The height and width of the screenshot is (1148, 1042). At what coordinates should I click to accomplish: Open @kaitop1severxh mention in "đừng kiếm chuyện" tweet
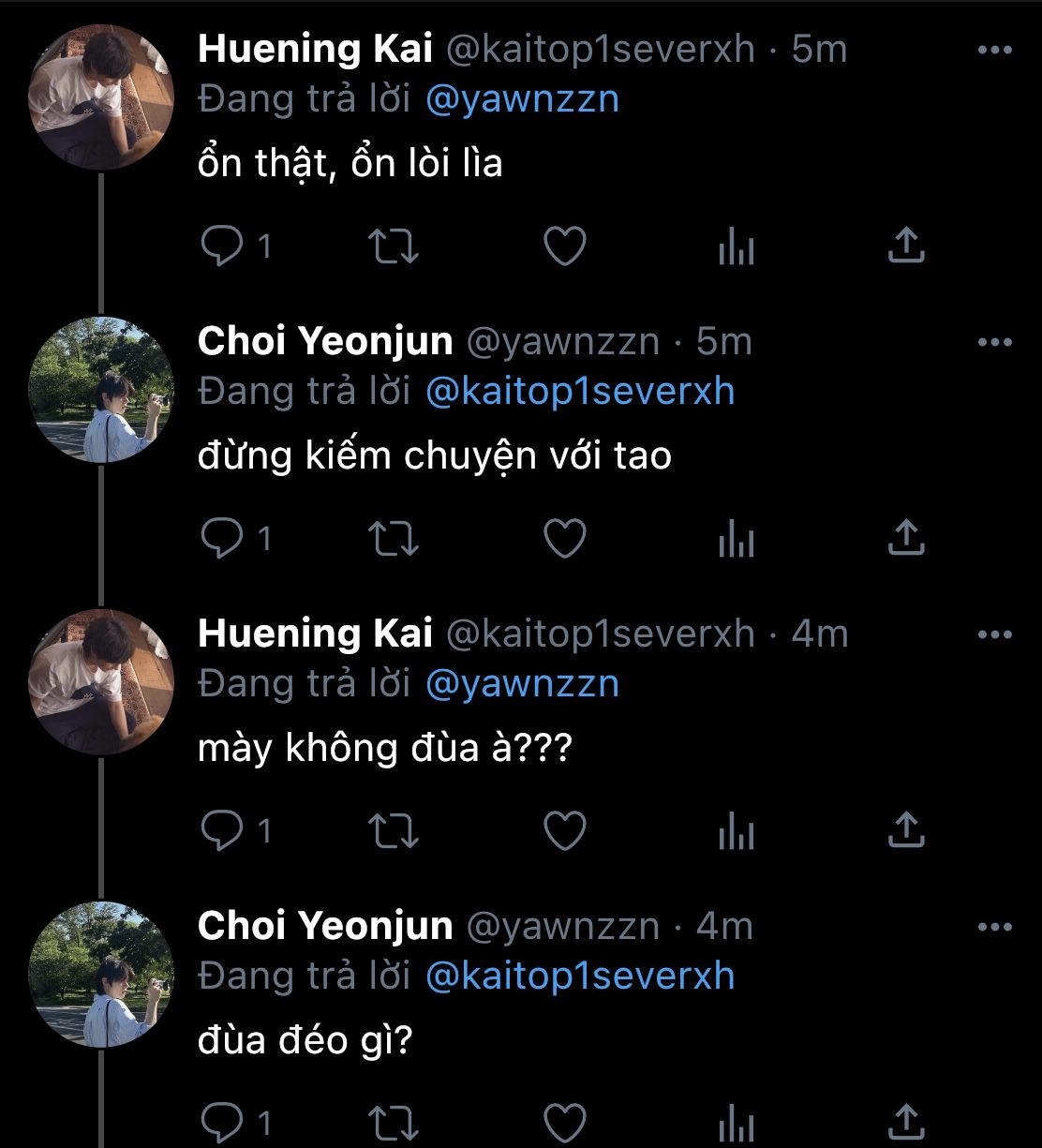pyautogui.click(x=580, y=391)
